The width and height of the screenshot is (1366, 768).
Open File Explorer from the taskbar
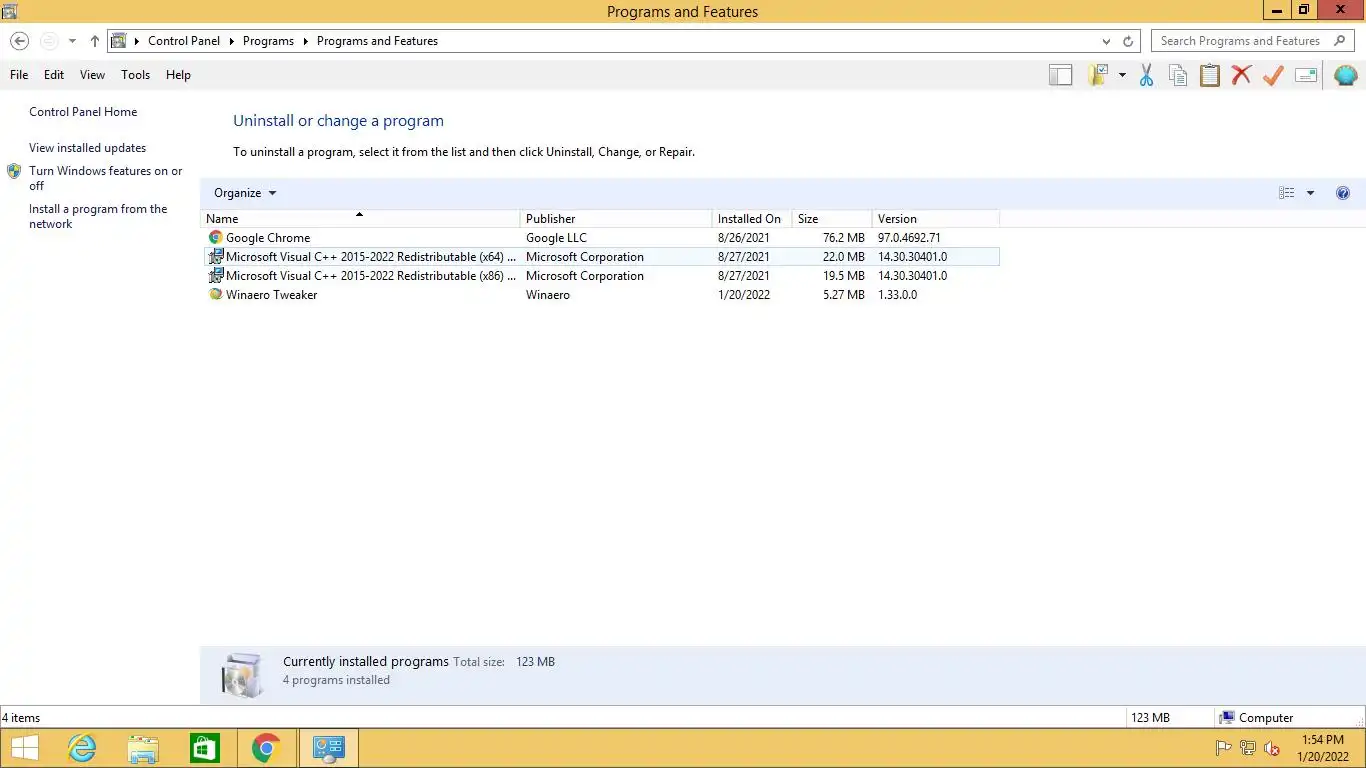(x=143, y=748)
